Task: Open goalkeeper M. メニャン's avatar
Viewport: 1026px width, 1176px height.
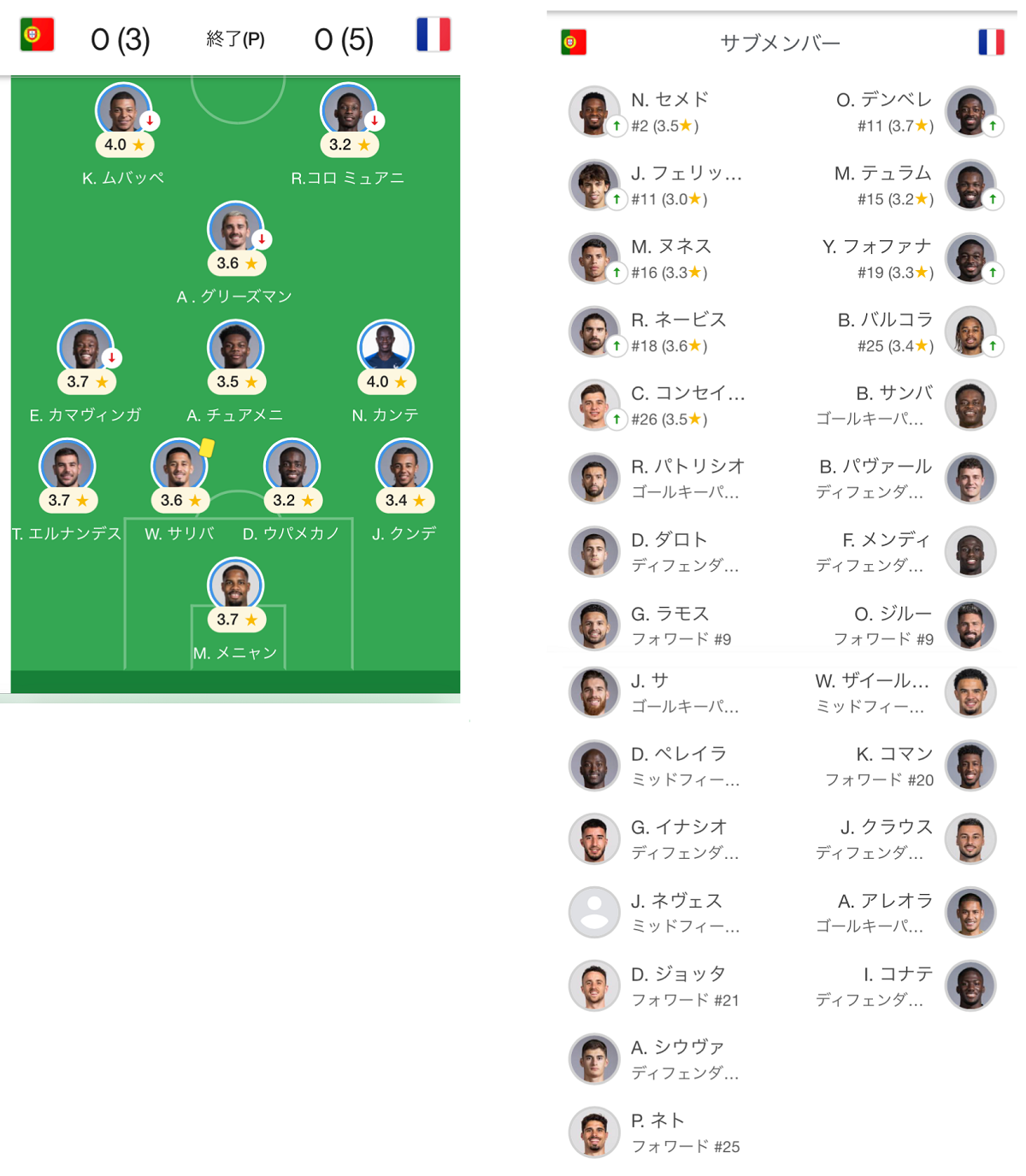Action: (x=235, y=585)
